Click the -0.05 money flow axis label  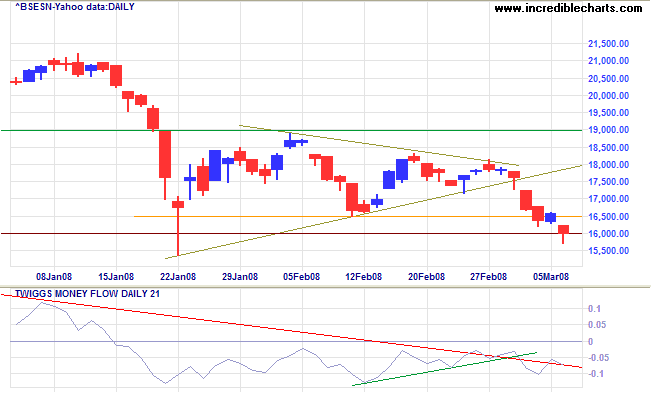pyautogui.click(x=598, y=358)
